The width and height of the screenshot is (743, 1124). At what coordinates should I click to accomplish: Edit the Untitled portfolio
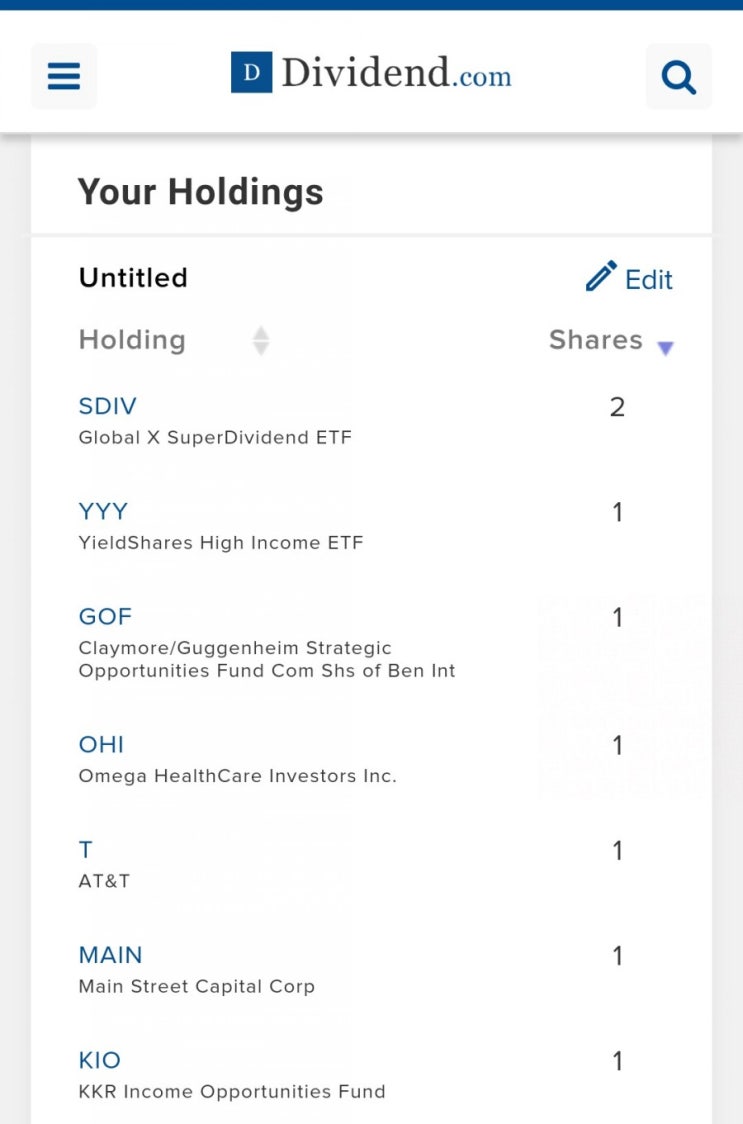pos(629,278)
